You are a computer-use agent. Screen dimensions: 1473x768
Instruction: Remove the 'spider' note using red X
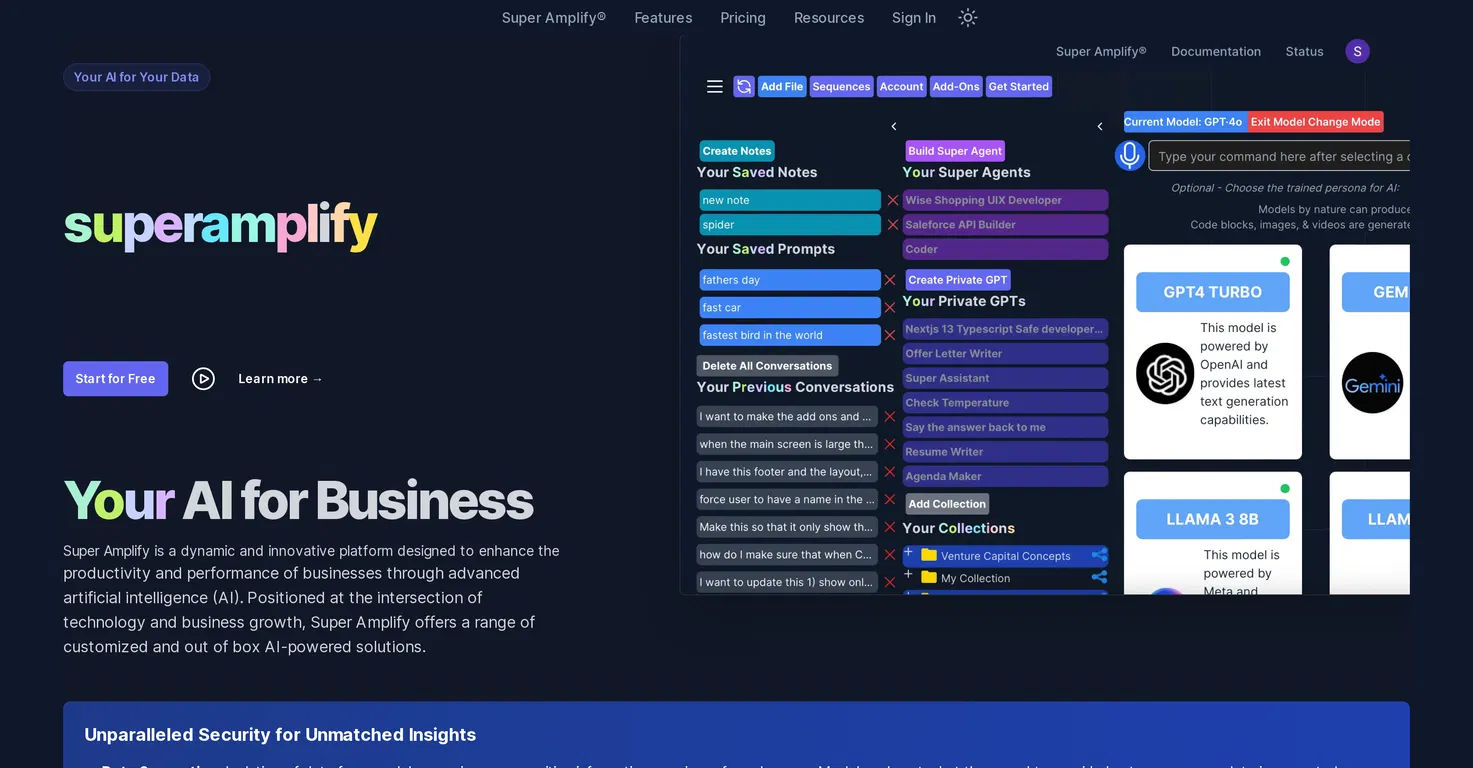tap(893, 225)
